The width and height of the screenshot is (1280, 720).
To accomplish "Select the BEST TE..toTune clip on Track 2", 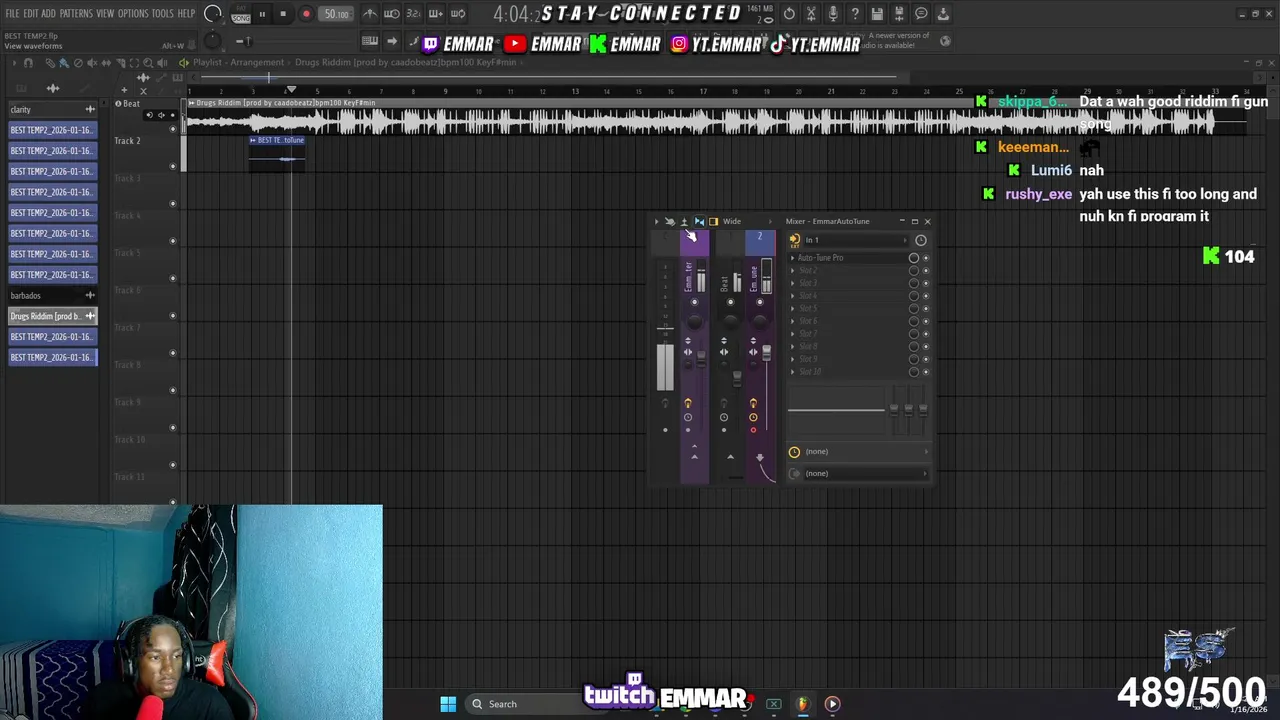I will coord(277,153).
